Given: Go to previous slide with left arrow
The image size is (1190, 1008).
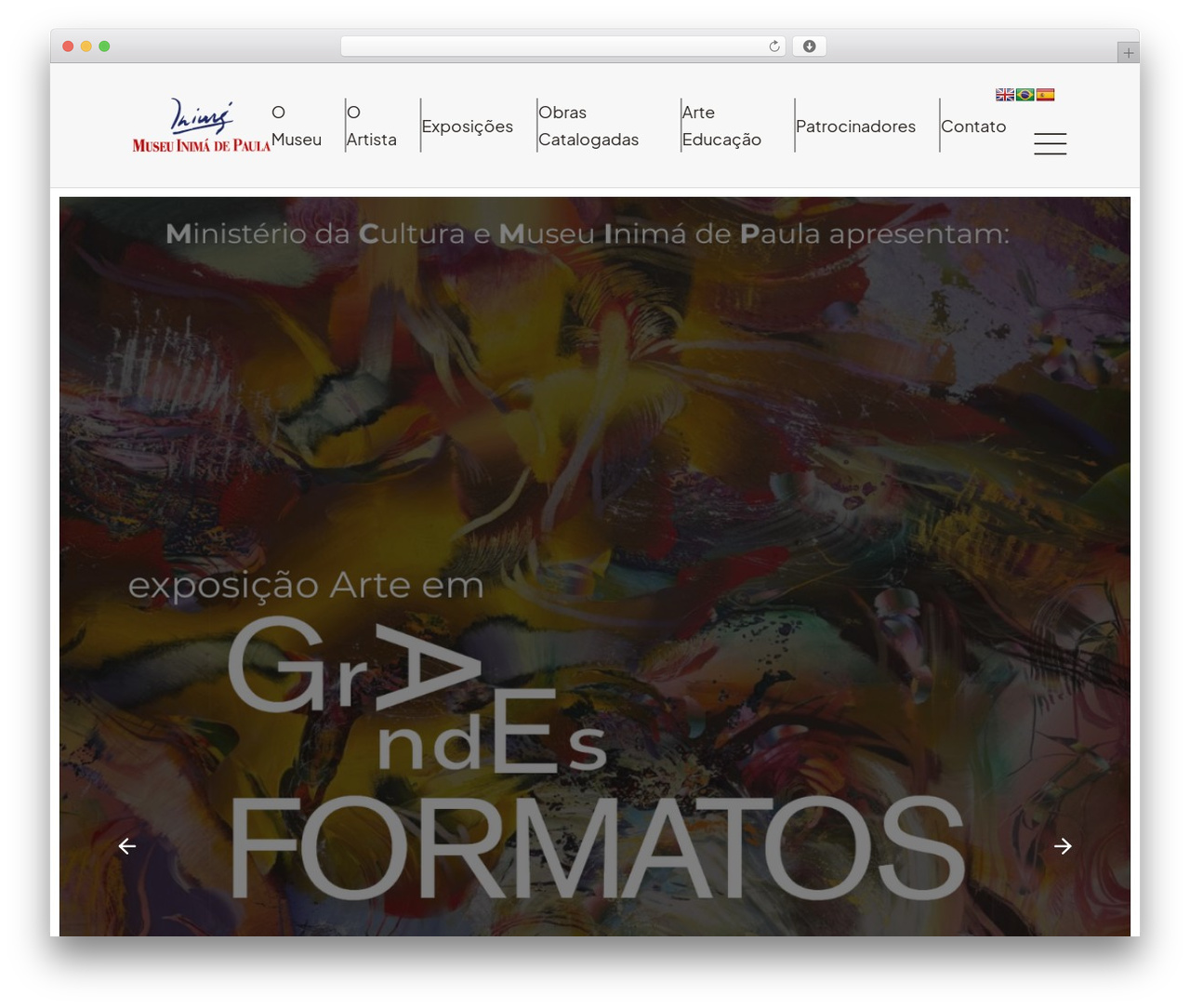Looking at the screenshot, I should 127,846.
